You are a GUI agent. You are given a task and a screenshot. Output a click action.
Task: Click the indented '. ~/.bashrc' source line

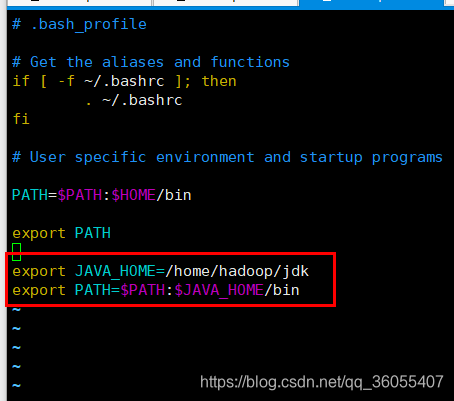point(134,100)
